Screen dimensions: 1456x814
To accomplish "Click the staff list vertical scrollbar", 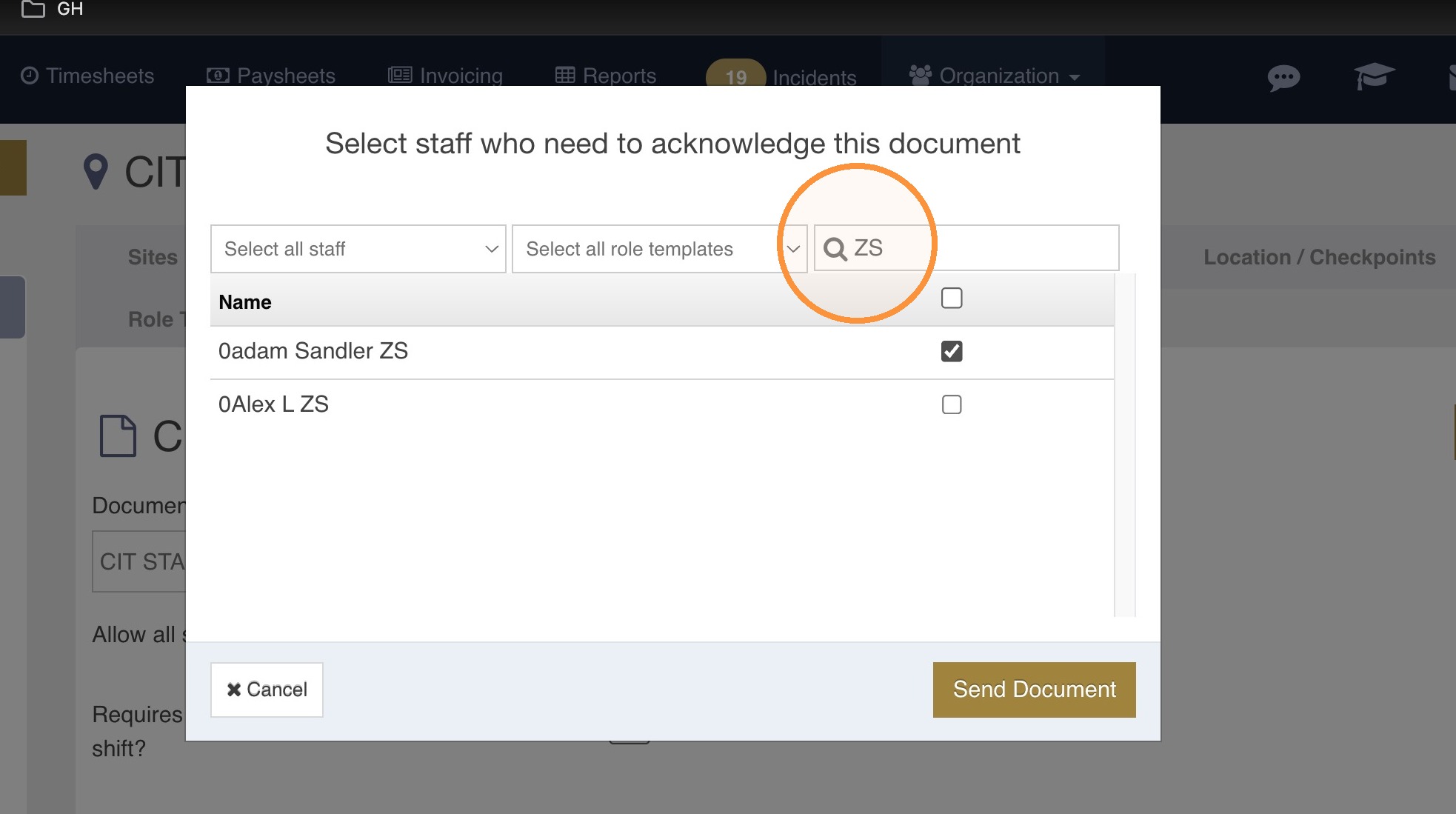I will click(1125, 444).
